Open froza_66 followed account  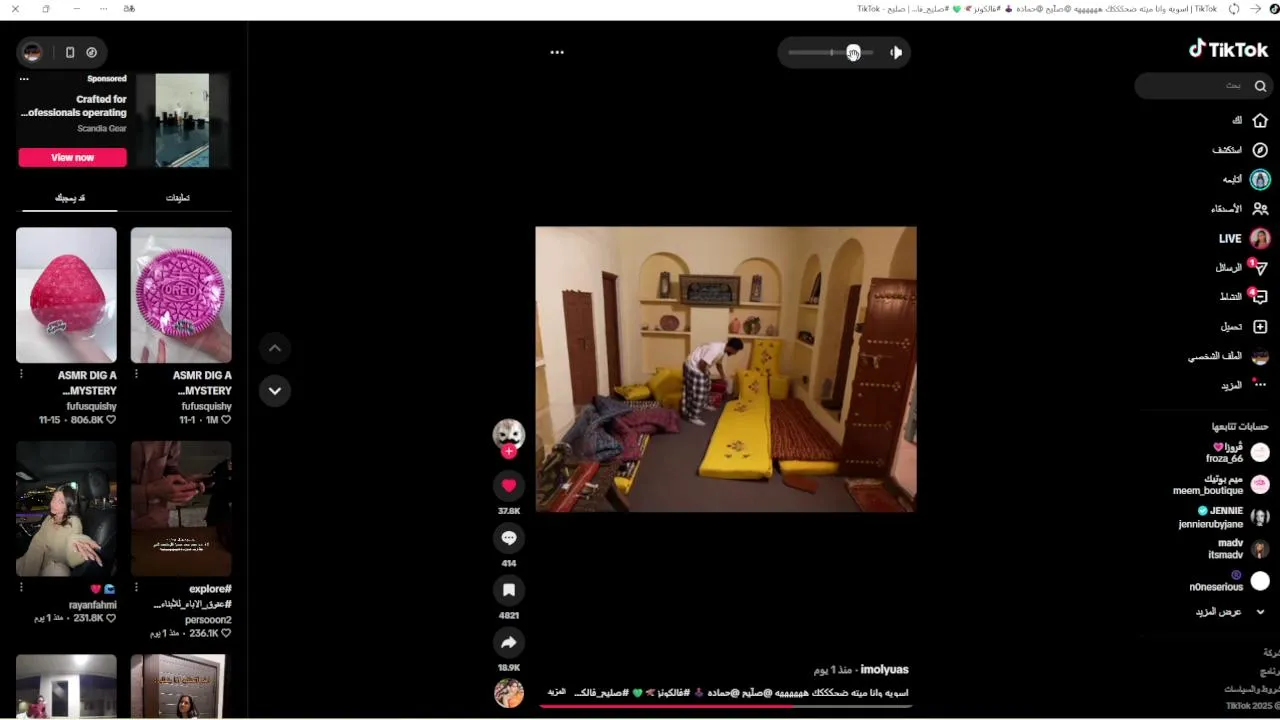1236,452
